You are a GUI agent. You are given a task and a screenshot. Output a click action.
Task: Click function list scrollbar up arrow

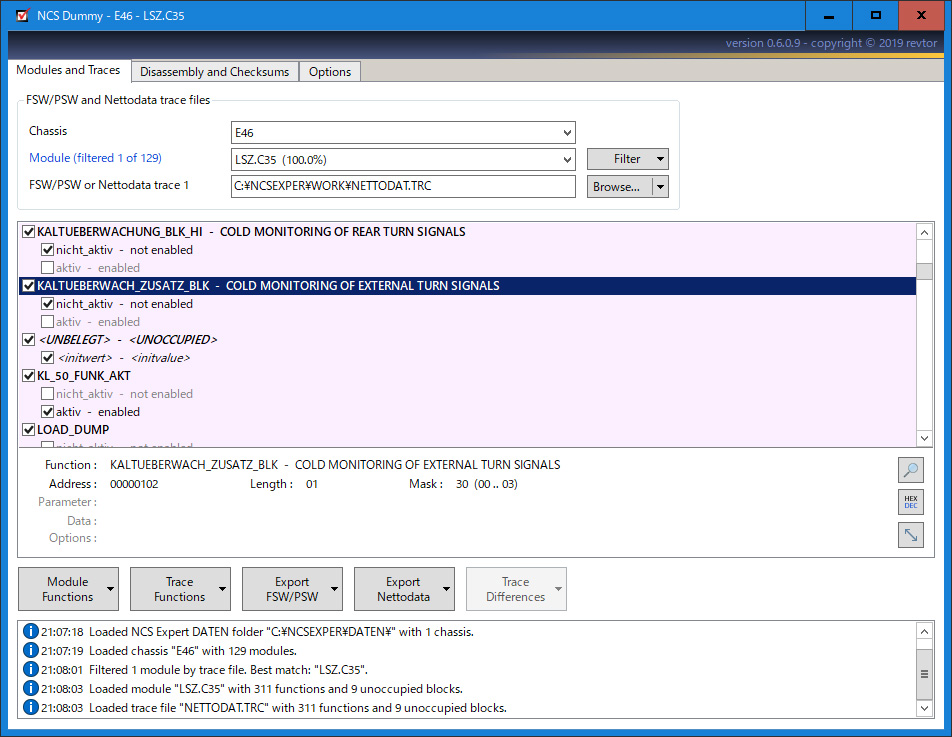(924, 233)
